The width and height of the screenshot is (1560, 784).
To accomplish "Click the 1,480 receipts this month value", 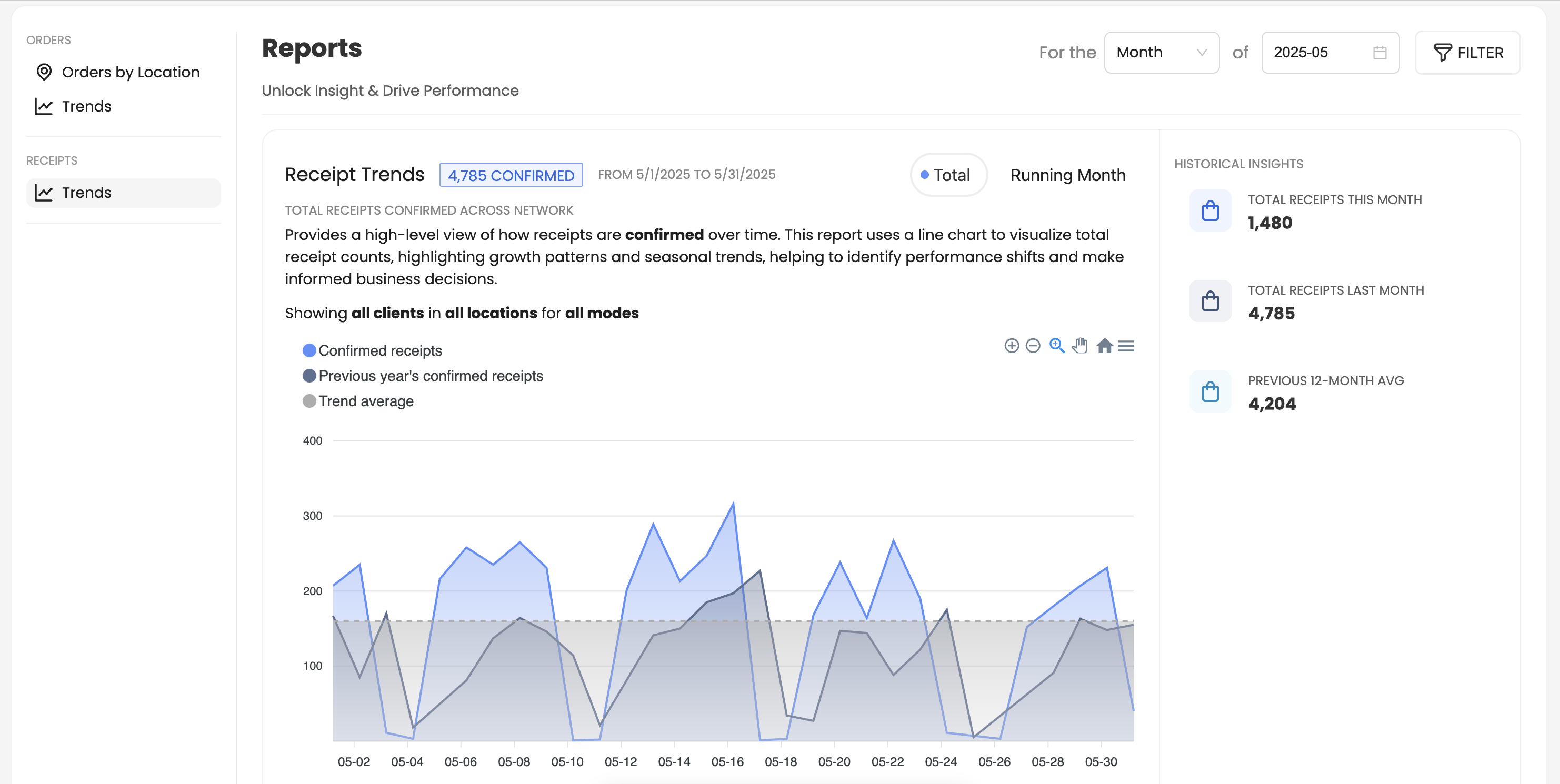I will coord(1270,223).
